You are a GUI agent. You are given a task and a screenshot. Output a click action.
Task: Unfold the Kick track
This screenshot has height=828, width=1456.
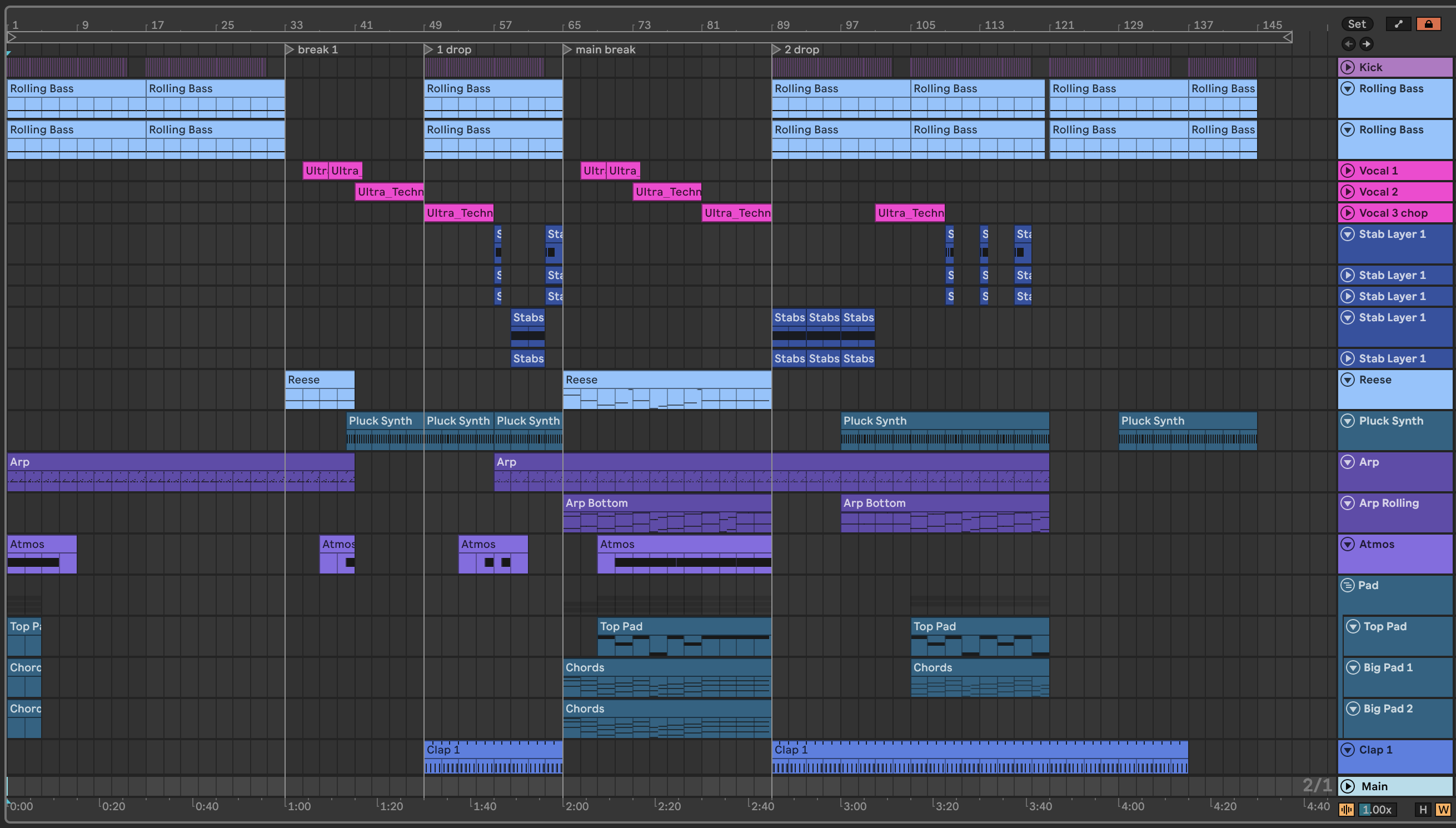coord(1347,67)
